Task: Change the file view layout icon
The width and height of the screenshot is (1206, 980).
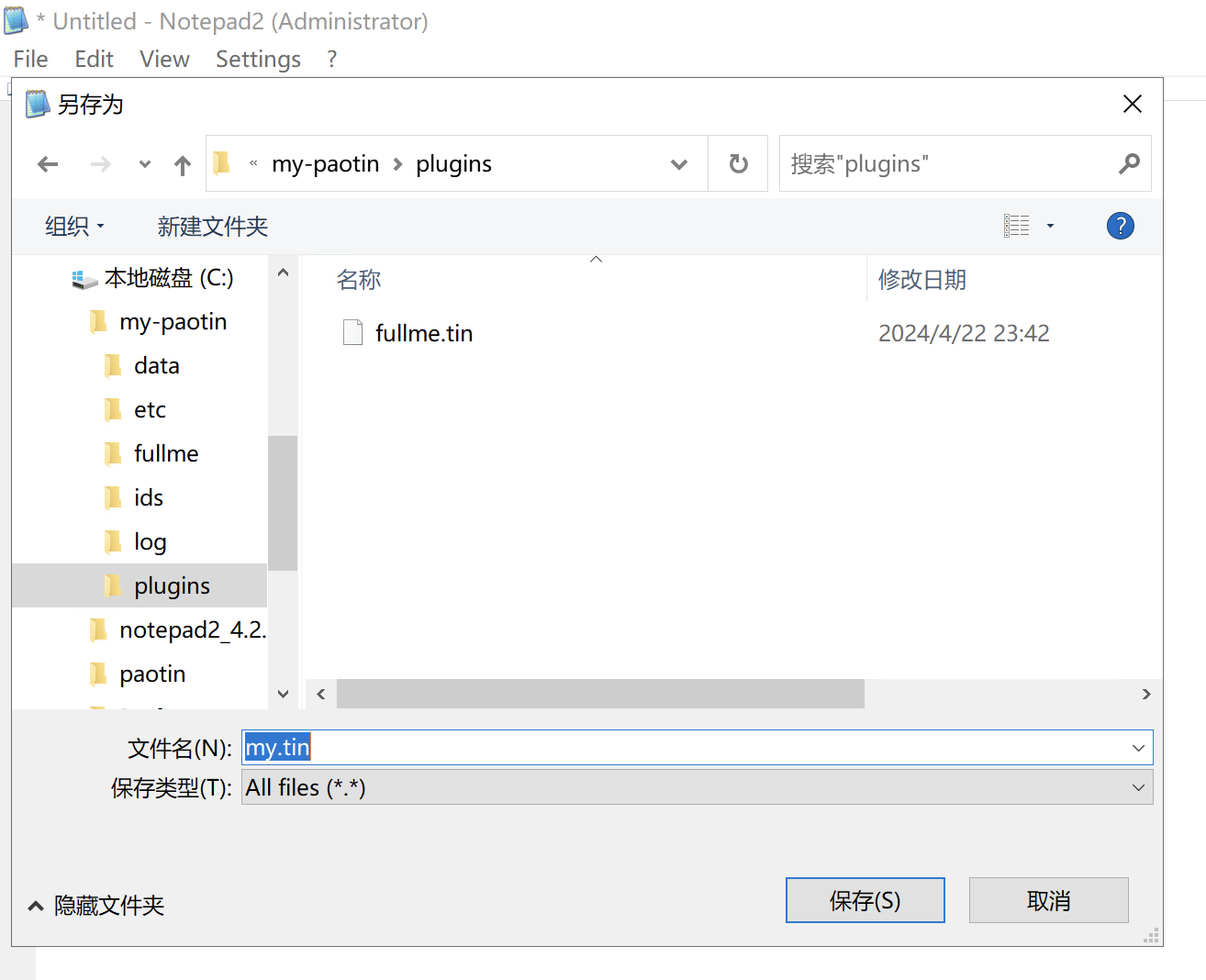Action: pyautogui.click(x=1017, y=226)
